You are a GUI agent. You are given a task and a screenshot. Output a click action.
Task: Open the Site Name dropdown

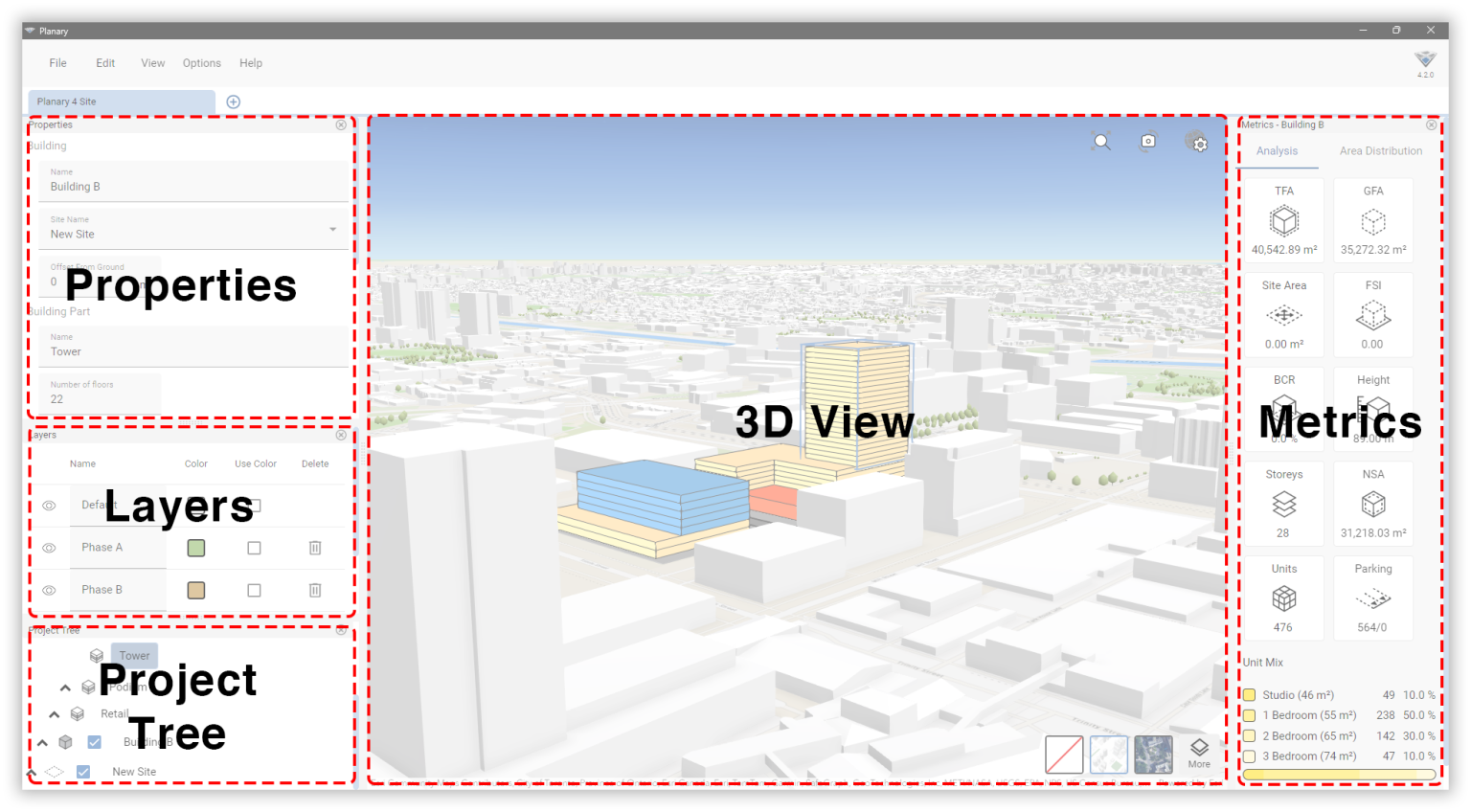click(x=331, y=228)
